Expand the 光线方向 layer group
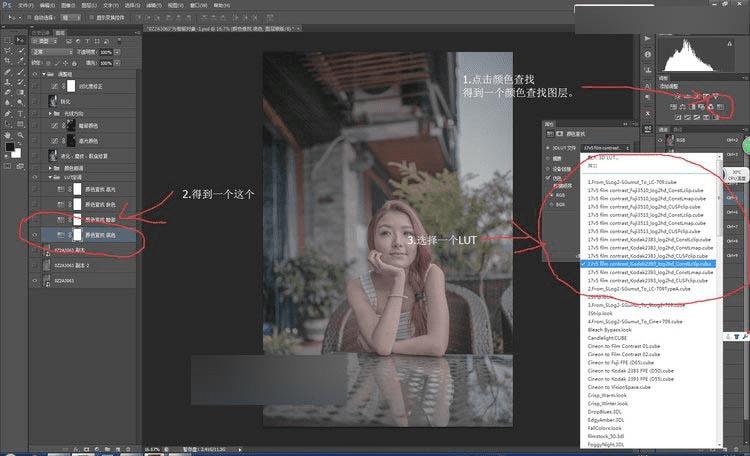 pyautogui.click(x=50, y=113)
